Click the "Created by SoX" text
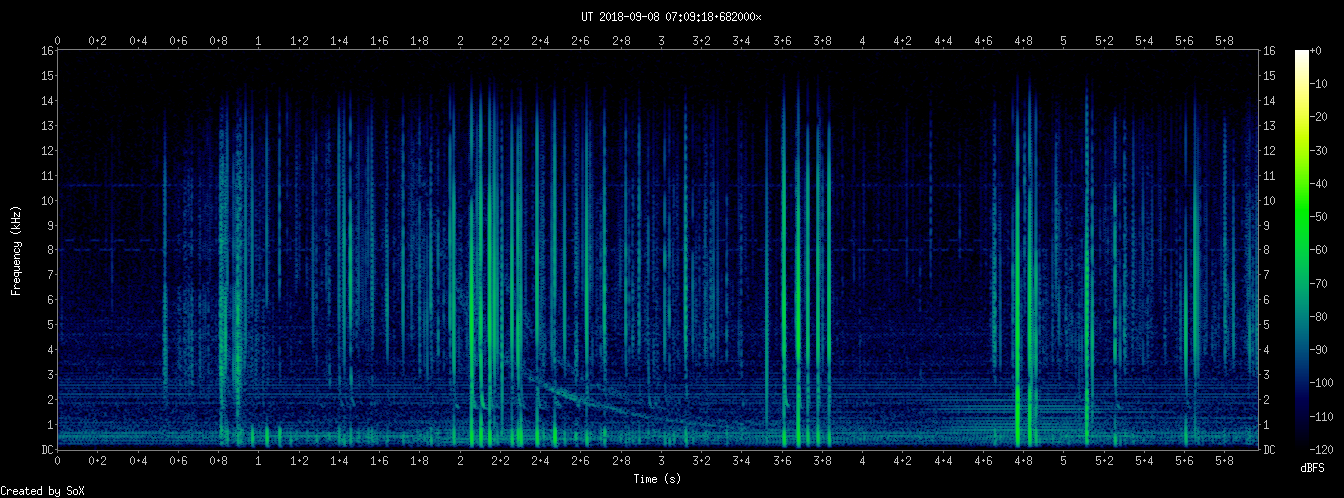1344x498 pixels. (42, 490)
